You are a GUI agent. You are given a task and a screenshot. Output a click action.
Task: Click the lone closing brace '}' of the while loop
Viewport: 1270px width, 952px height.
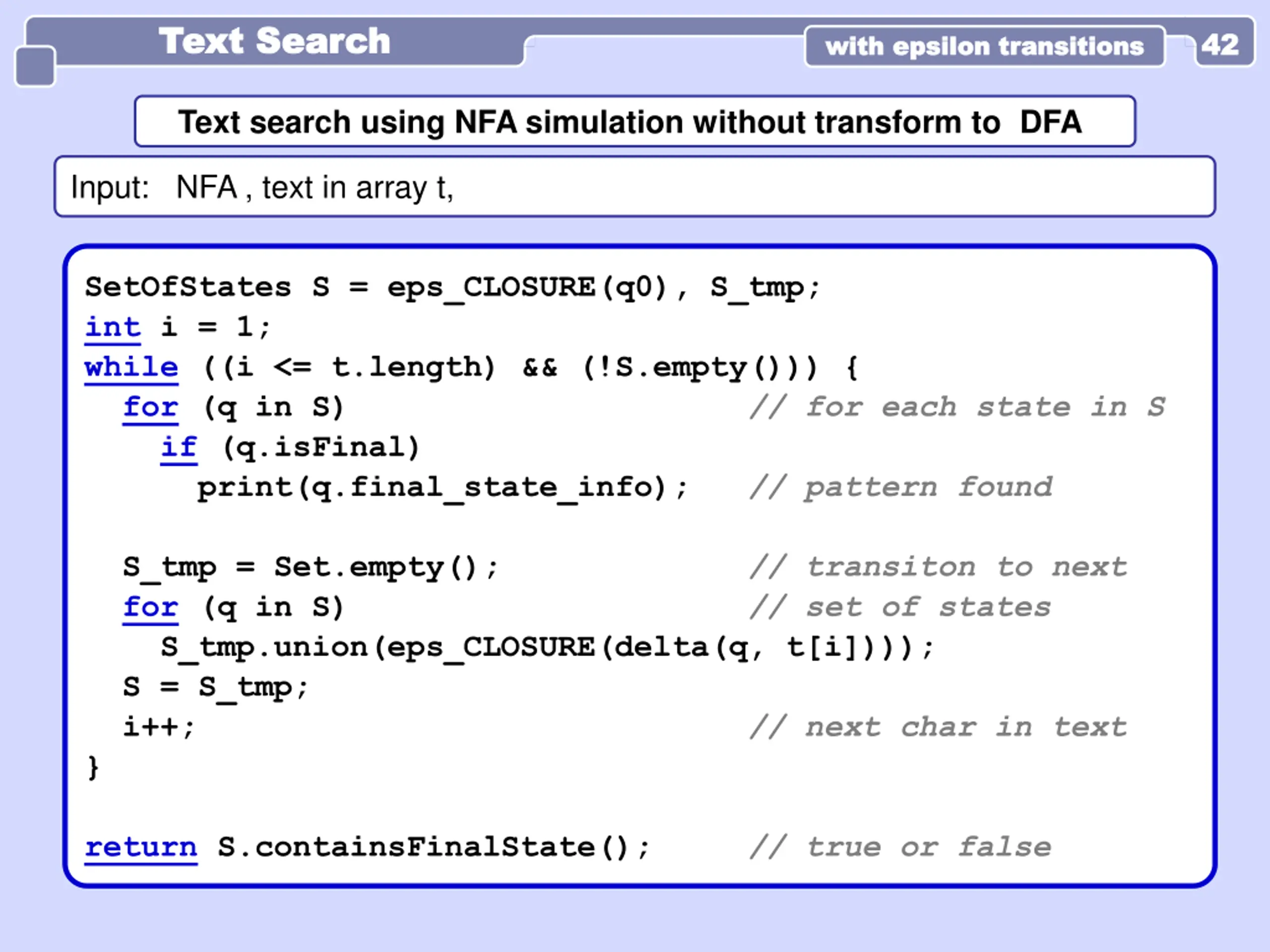coord(93,768)
